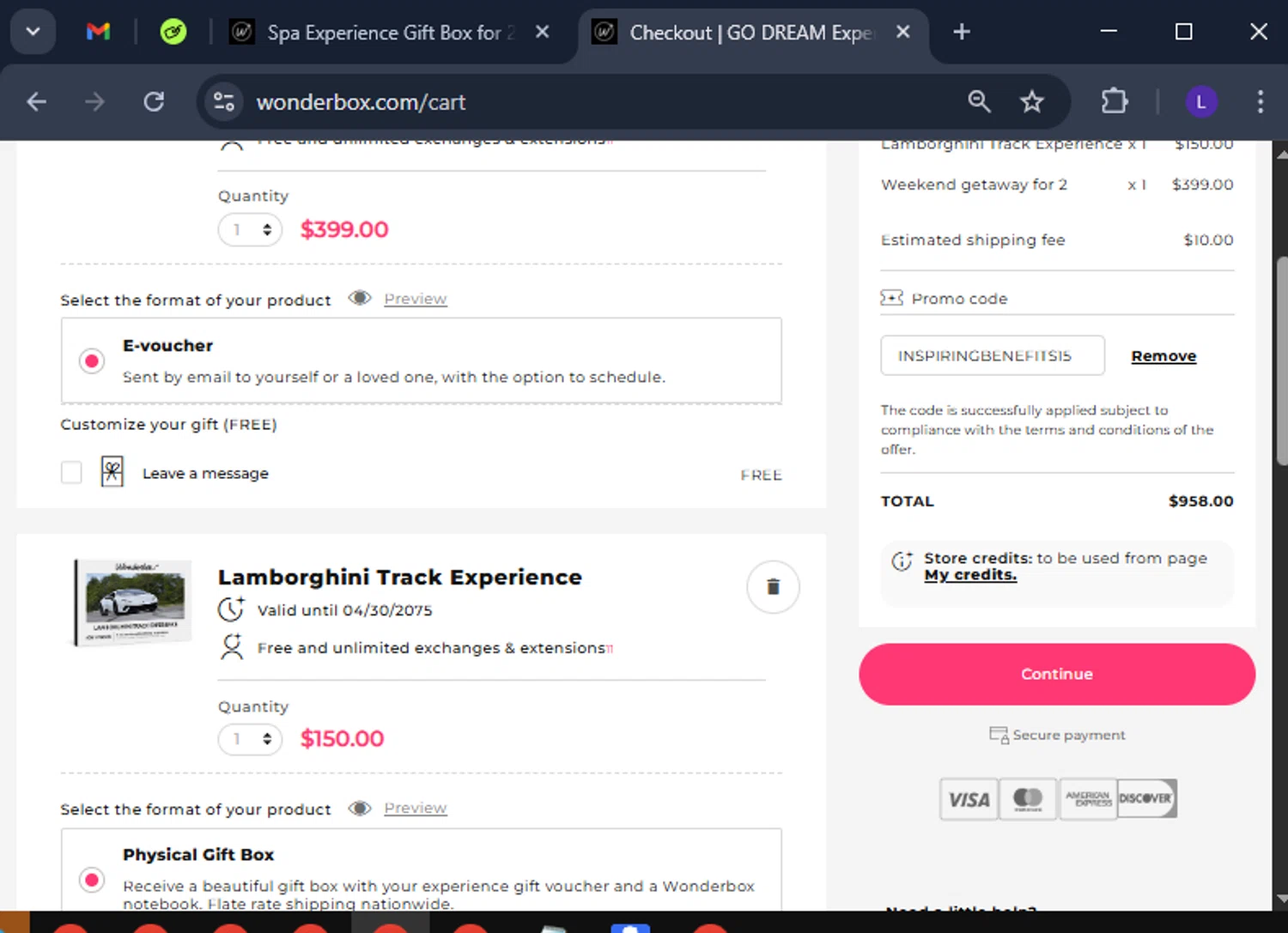1288x933 pixels.
Task: Open the browser extensions menu
Action: click(x=1115, y=102)
